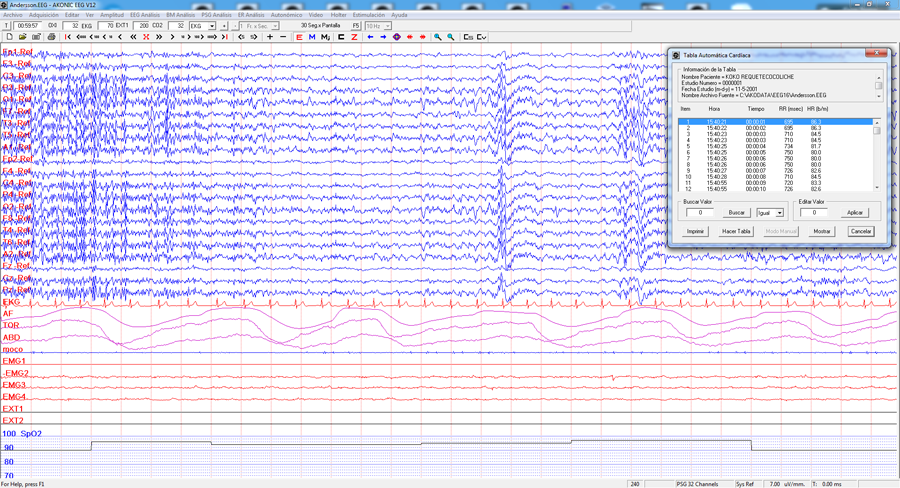900x488 pixels.
Task: Click the F5 button in the toolbar
Action: tap(356, 26)
